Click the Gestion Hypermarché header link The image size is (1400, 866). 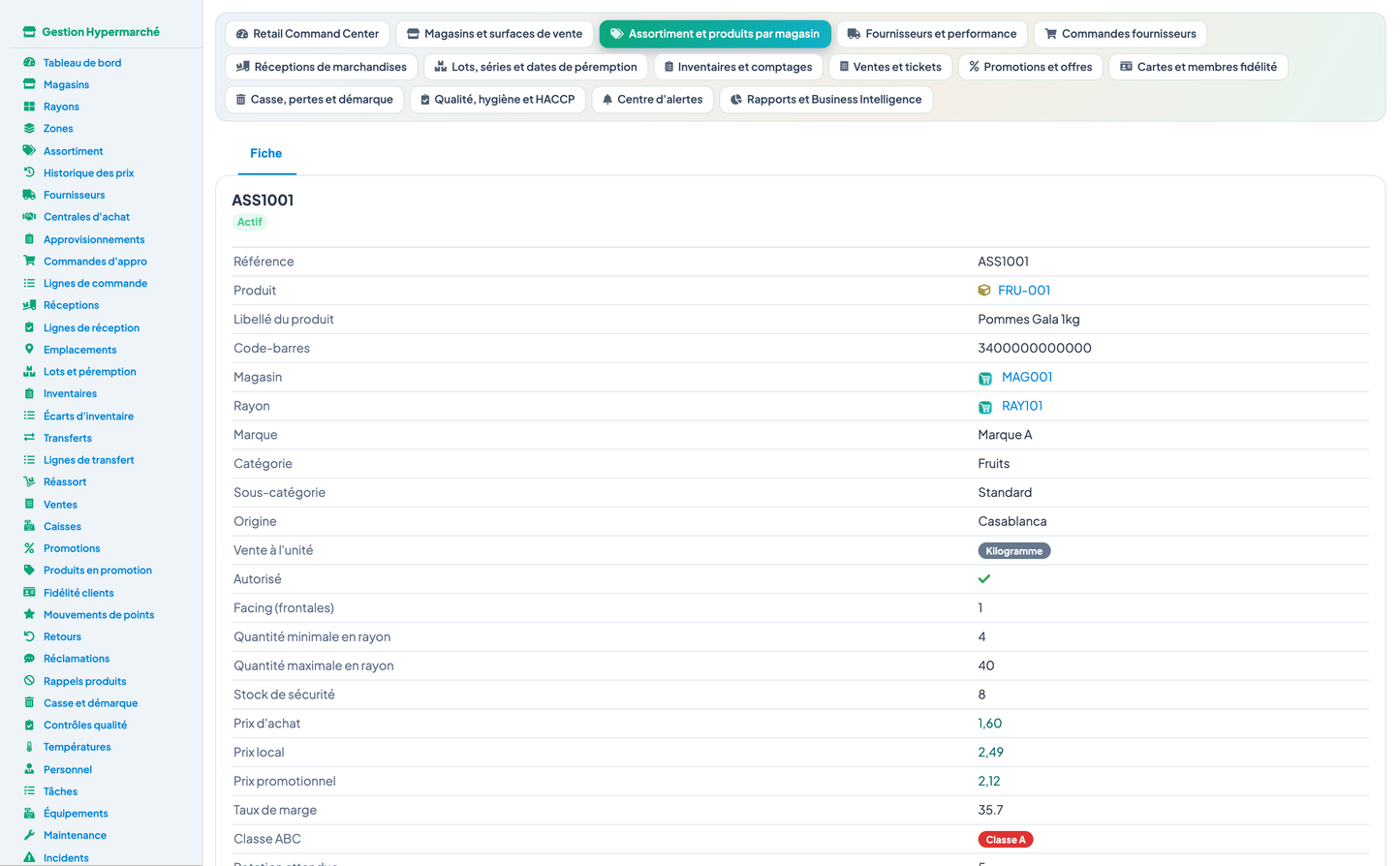[101, 32]
